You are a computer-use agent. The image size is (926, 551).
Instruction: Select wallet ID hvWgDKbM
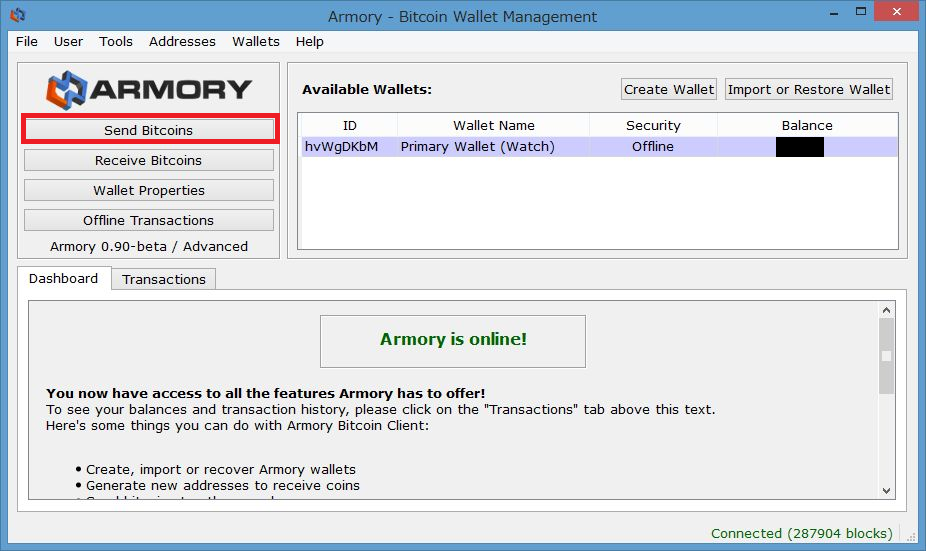click(x=341, y=146)
